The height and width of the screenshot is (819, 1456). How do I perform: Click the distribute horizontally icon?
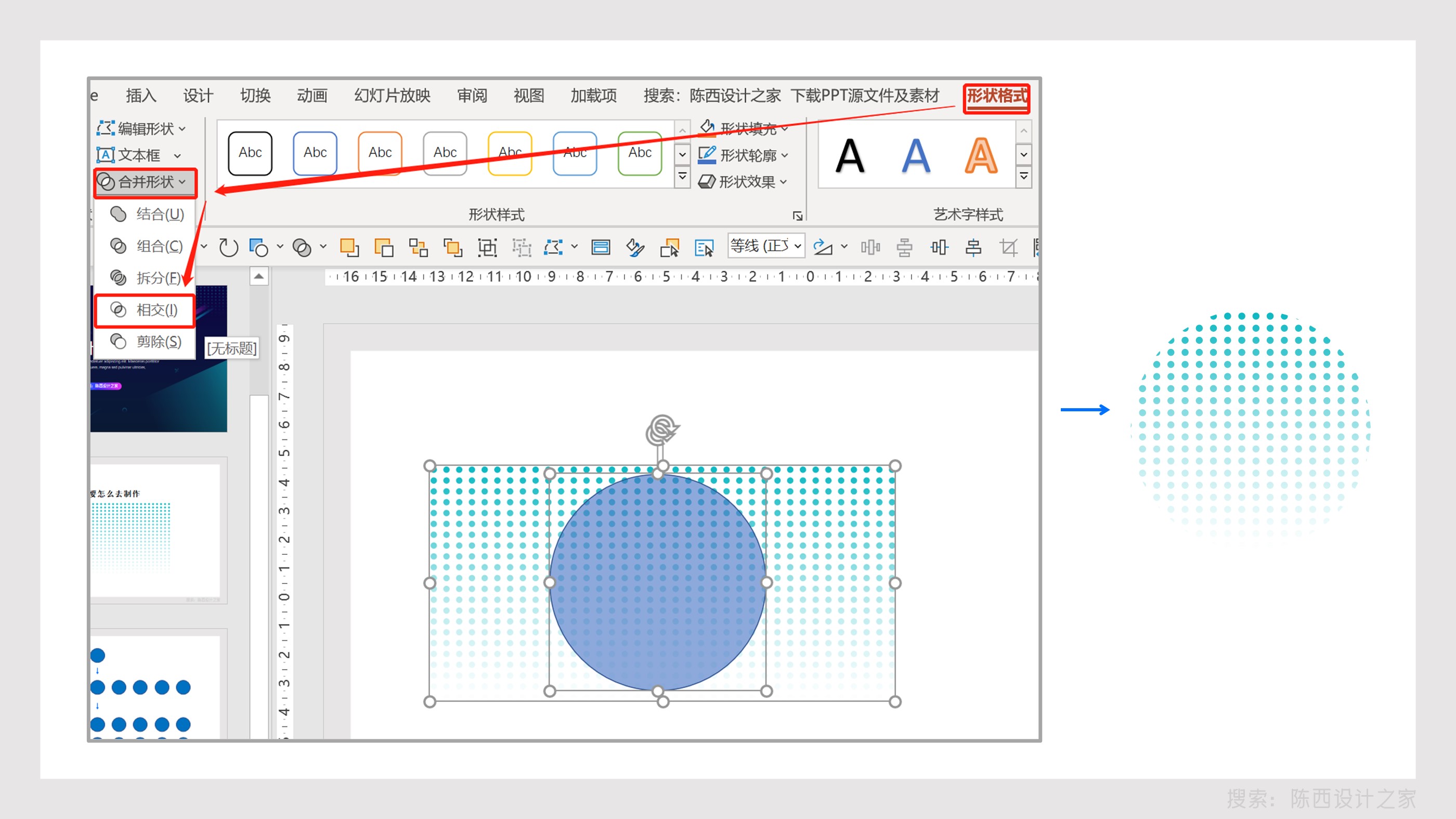(x=870, y=248)
